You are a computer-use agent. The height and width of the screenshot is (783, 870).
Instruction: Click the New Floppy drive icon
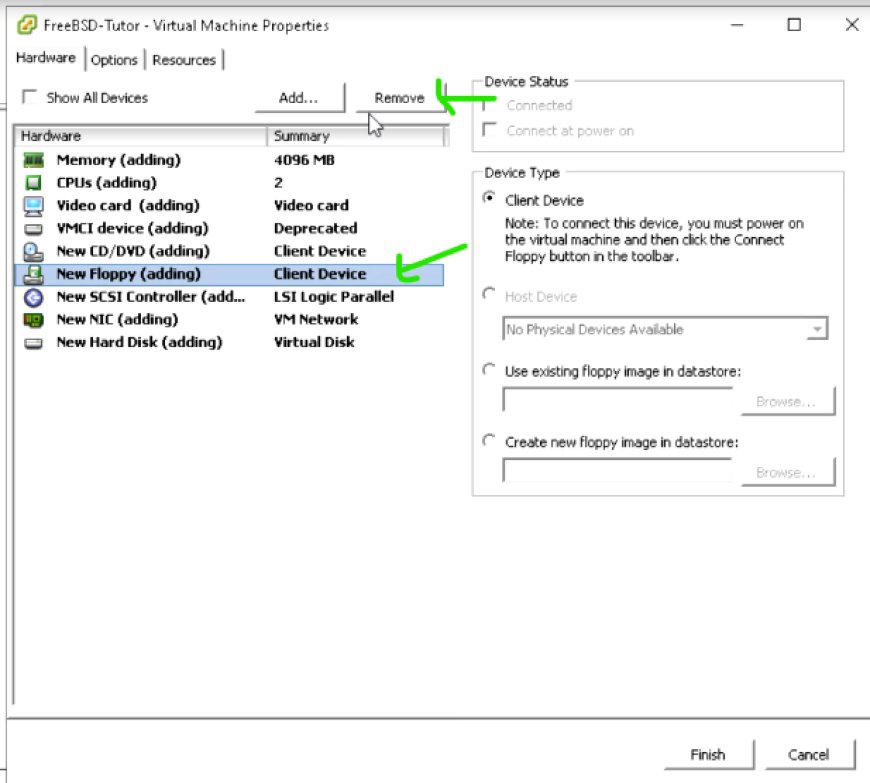pos(33,275)
